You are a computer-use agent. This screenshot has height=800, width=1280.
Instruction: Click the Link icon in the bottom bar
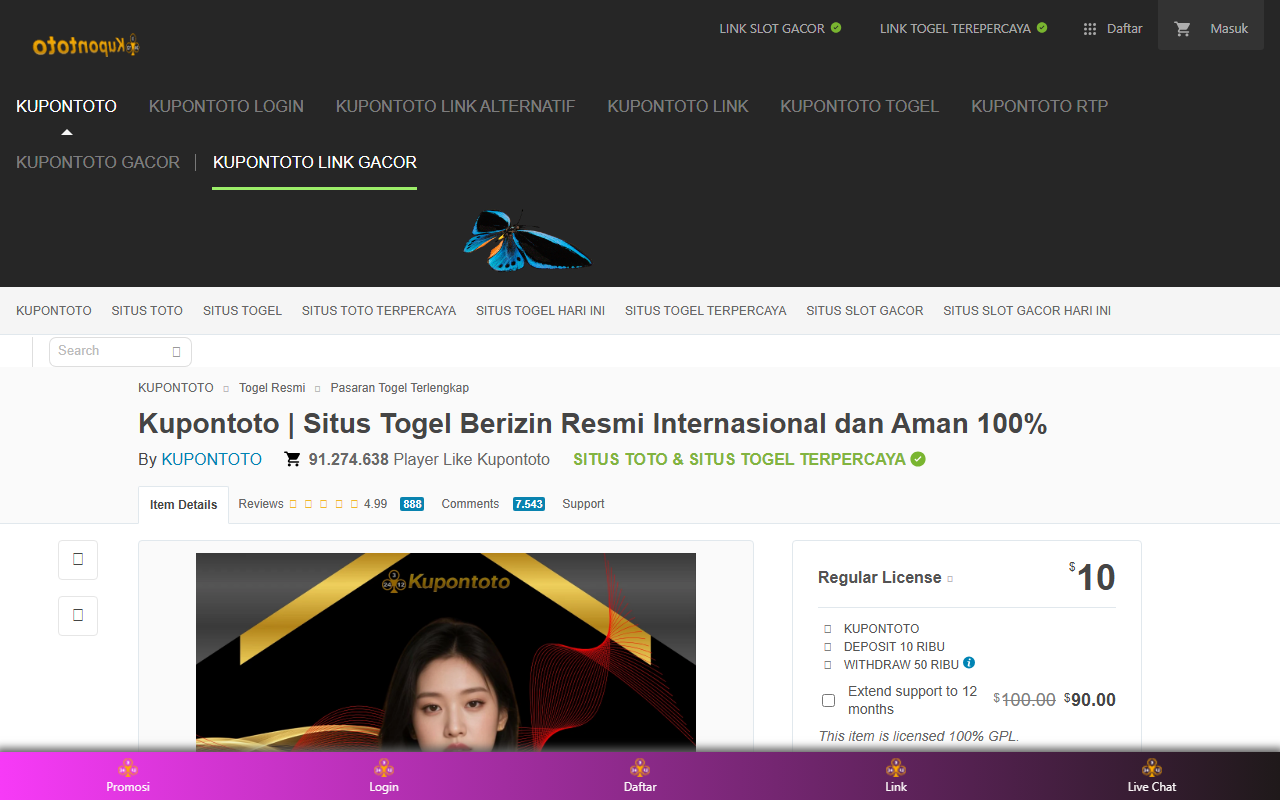[896, 767]
